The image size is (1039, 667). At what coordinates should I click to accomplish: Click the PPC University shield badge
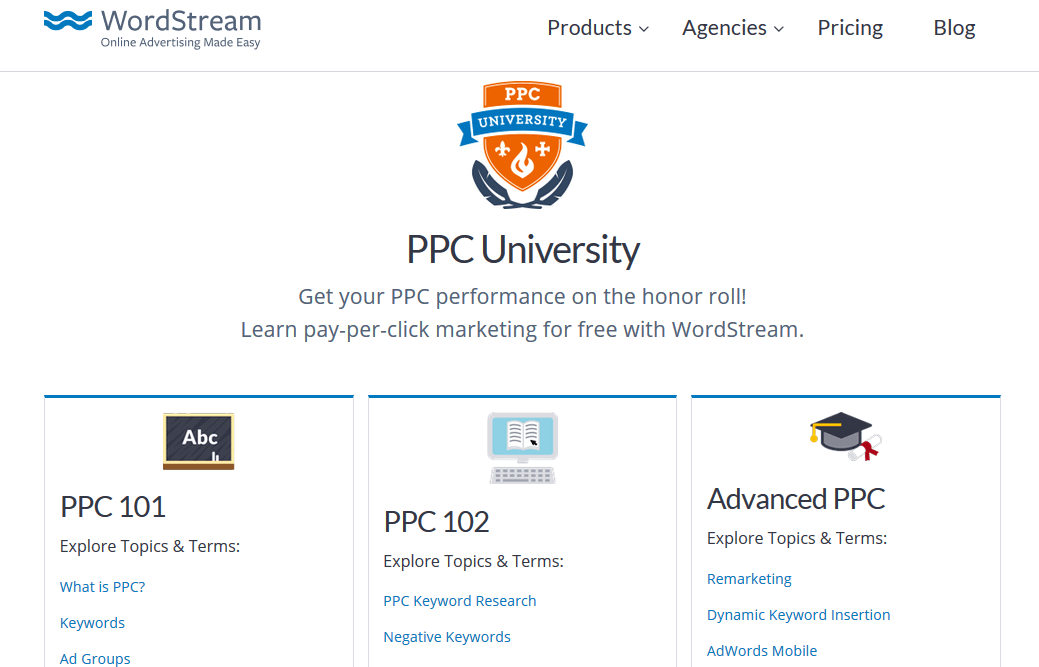pyautogui.click(x=522, y=145)
